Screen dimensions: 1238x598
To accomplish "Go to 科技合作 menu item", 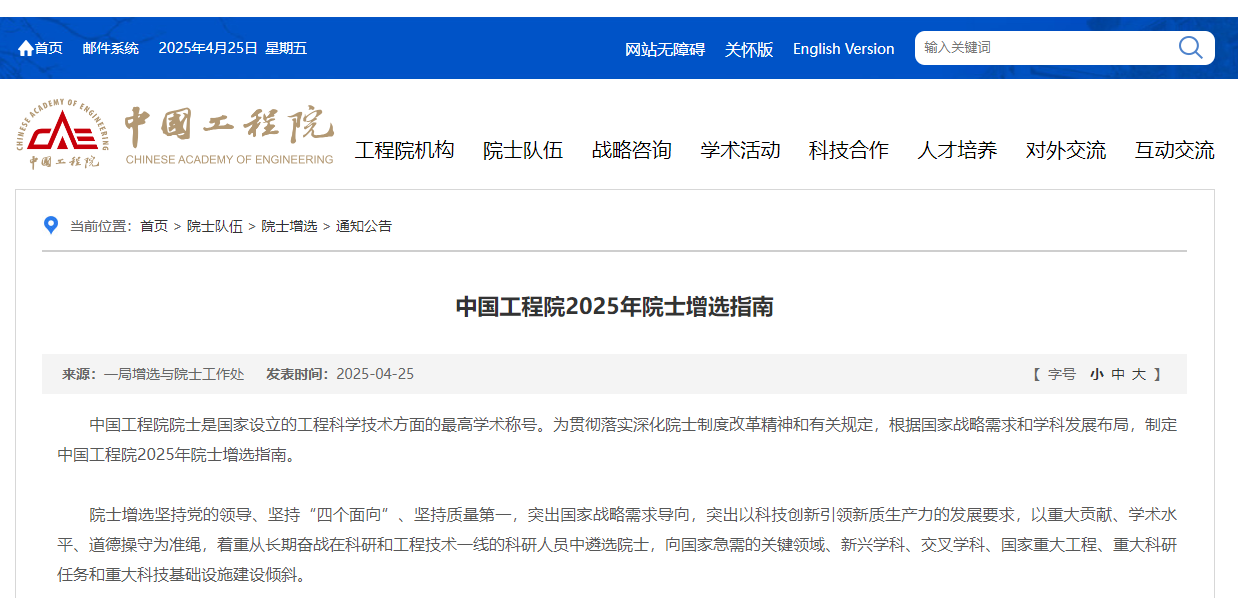I will 848,150.
